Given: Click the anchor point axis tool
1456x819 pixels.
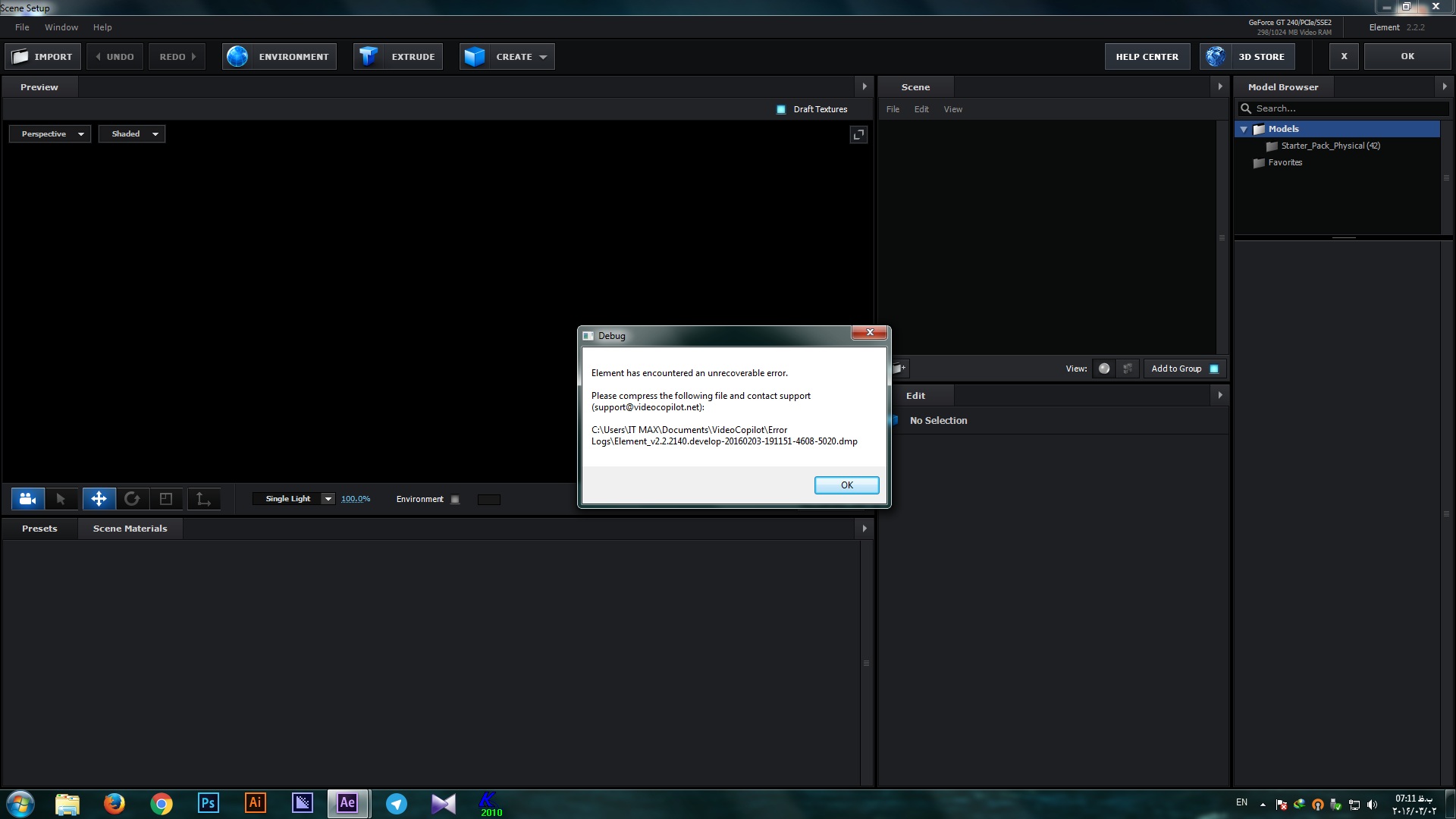Looking at the screenshot, I should click(203, 499).
